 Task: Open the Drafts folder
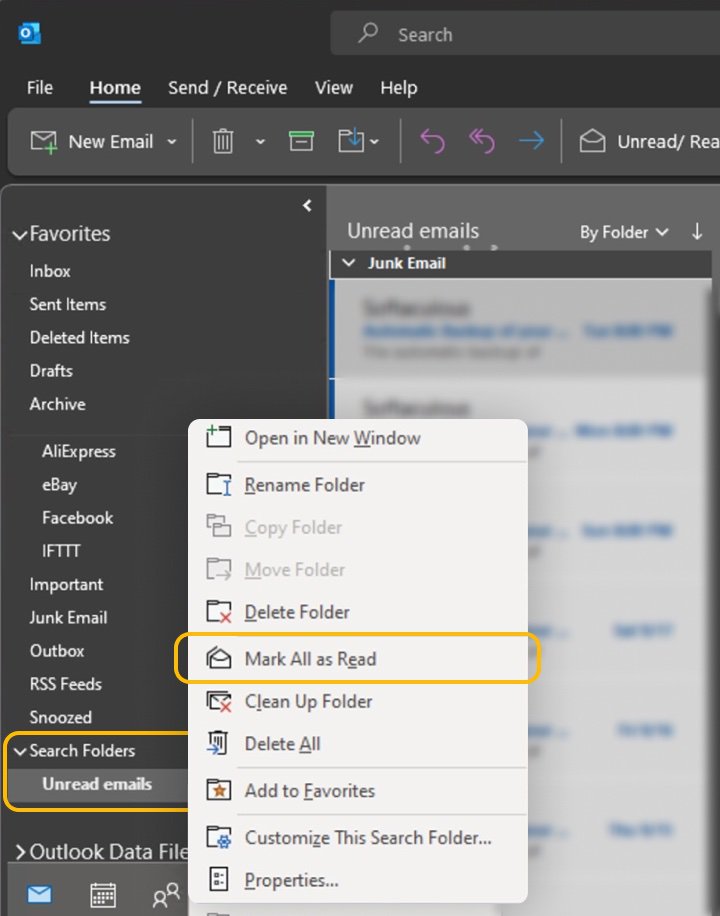pos(51,371)
